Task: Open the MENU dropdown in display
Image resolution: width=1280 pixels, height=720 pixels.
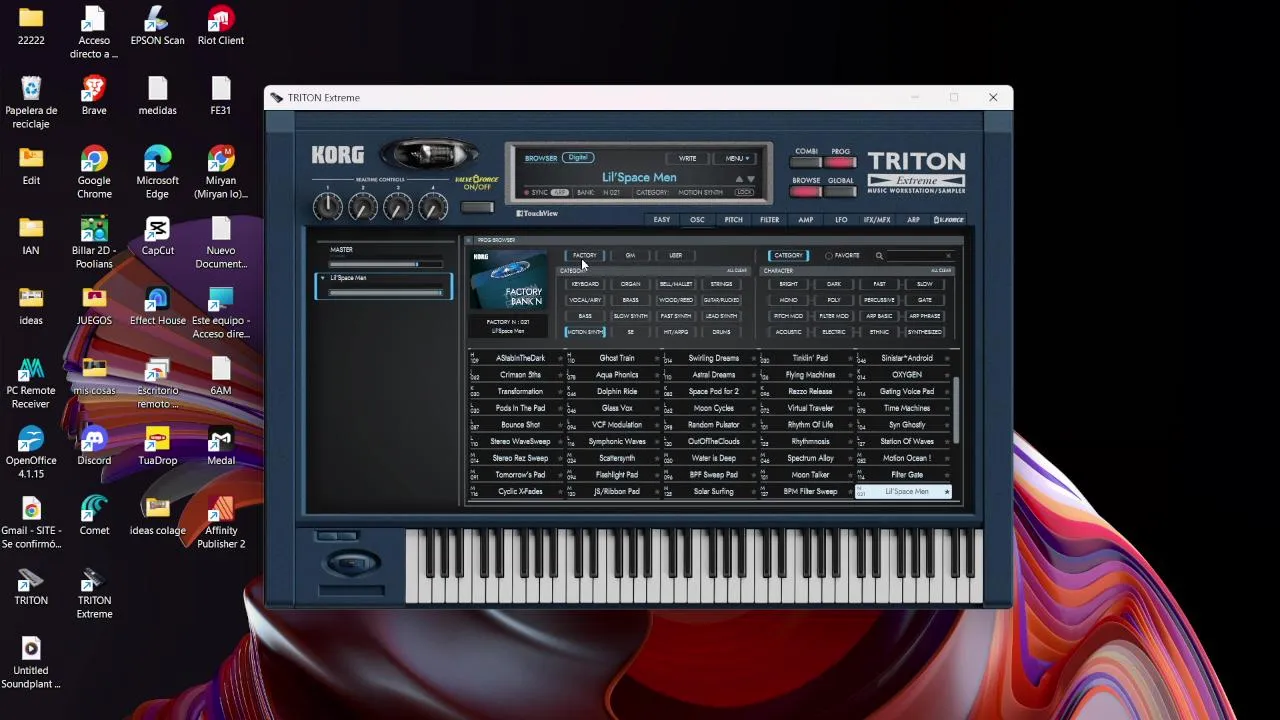Action: tap(737, 158)
